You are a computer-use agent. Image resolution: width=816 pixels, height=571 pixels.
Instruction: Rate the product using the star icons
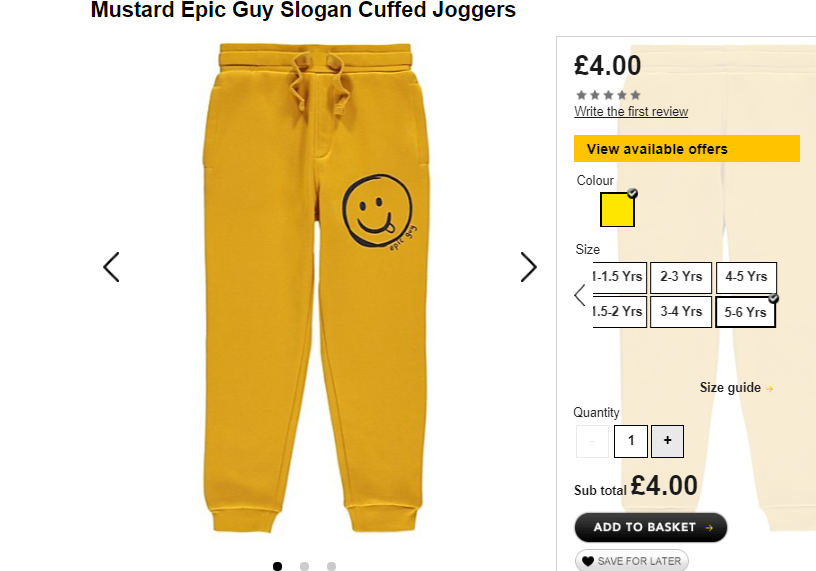pos(608,95)
